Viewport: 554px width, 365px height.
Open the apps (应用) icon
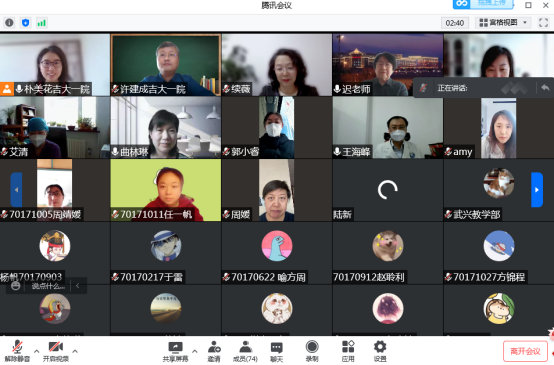tap(348, 352)
